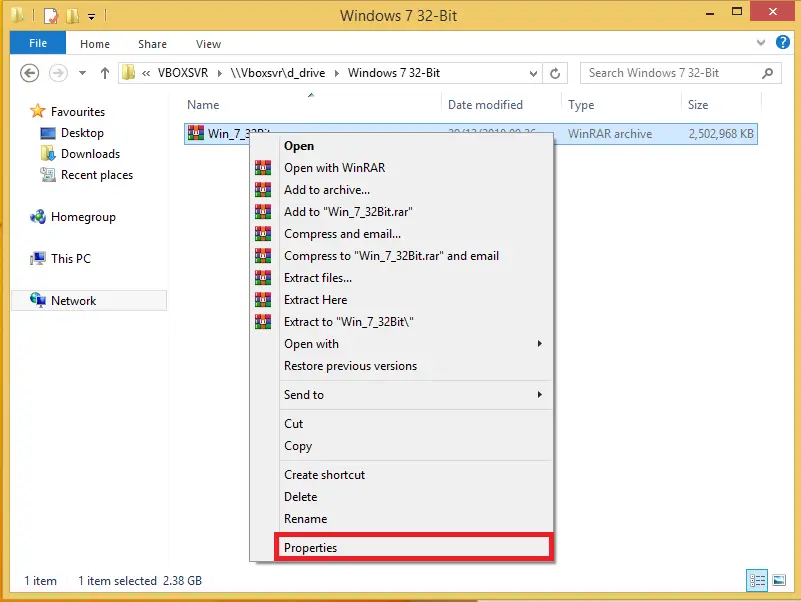This screenshot has width=801, height=602.
Task: Click VBOXSVR in the address path
Action: pos(183,73)
